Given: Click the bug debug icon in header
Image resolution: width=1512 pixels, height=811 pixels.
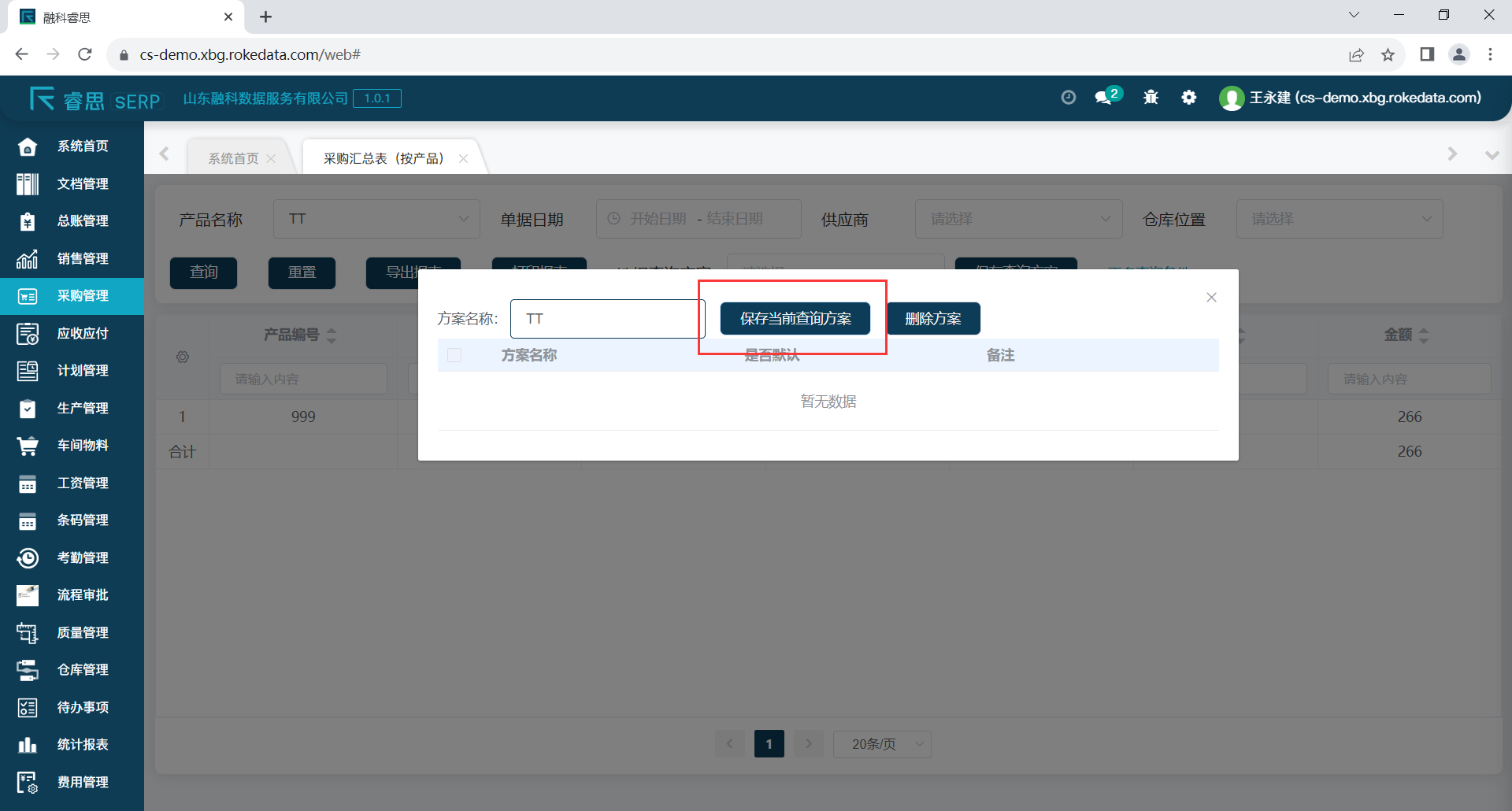Looking at the screenshot, I should pyautogui.click(x=1151, y=98).
